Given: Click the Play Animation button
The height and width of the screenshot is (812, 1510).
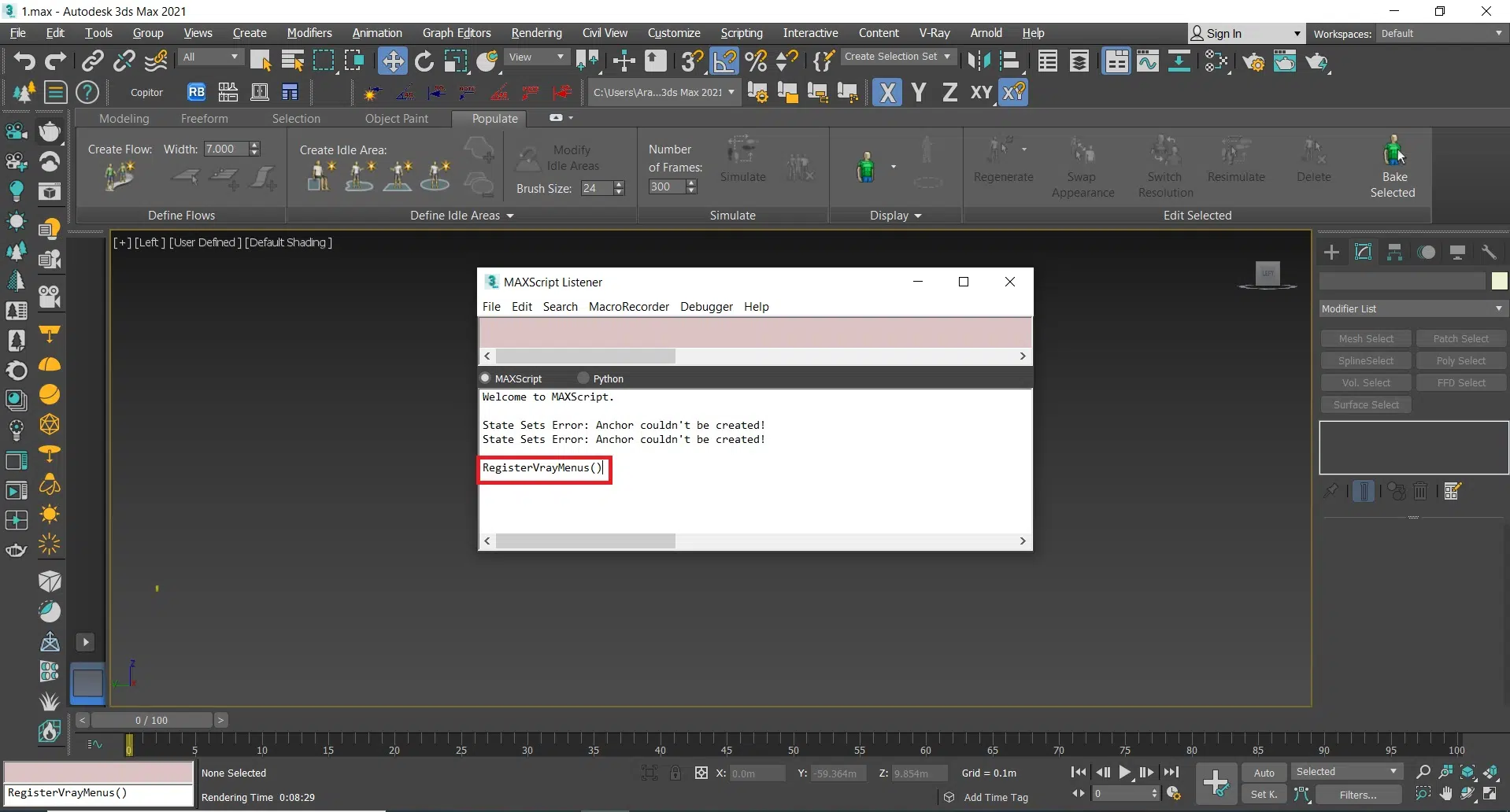Looking at the screenshot, I should (x=1125, y=773).
